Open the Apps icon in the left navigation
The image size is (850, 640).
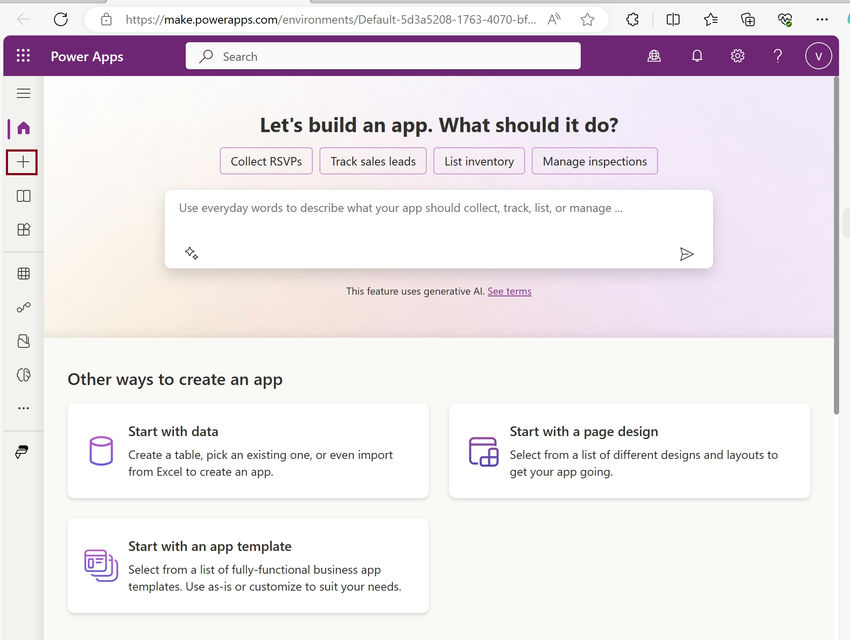(x=22, y=229)
